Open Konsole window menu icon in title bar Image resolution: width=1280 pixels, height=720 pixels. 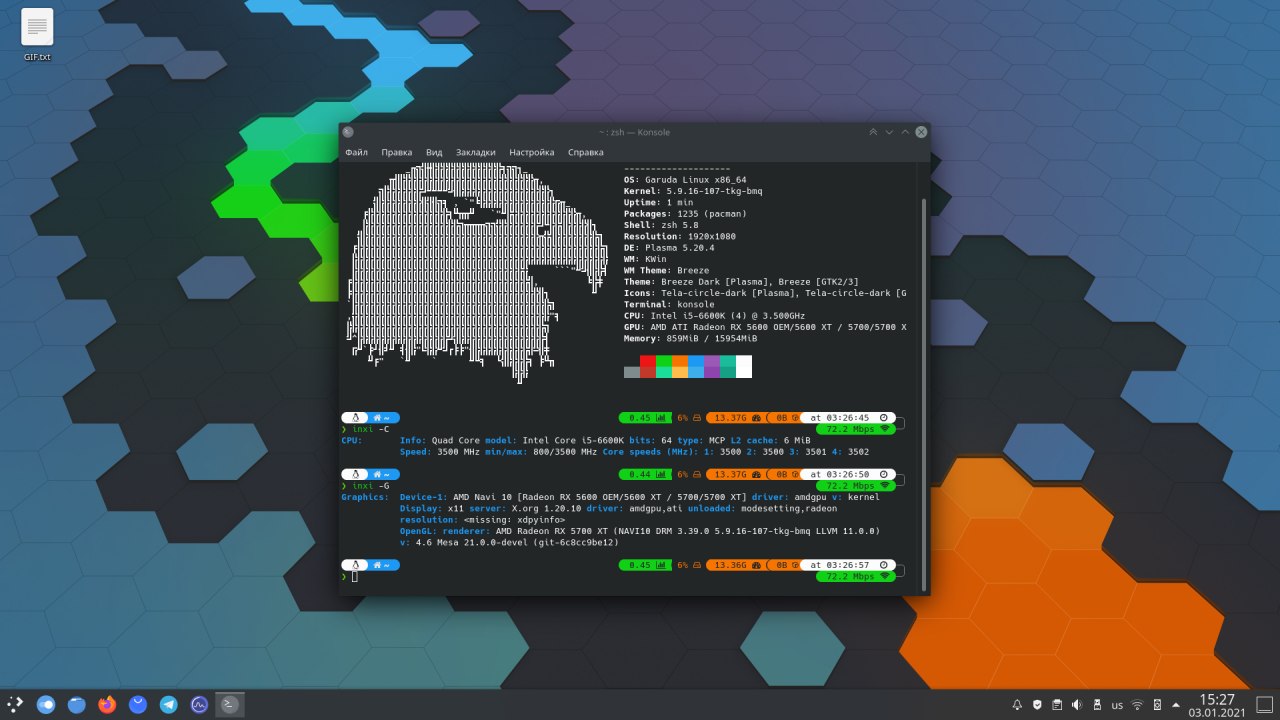tap(348, 132)
